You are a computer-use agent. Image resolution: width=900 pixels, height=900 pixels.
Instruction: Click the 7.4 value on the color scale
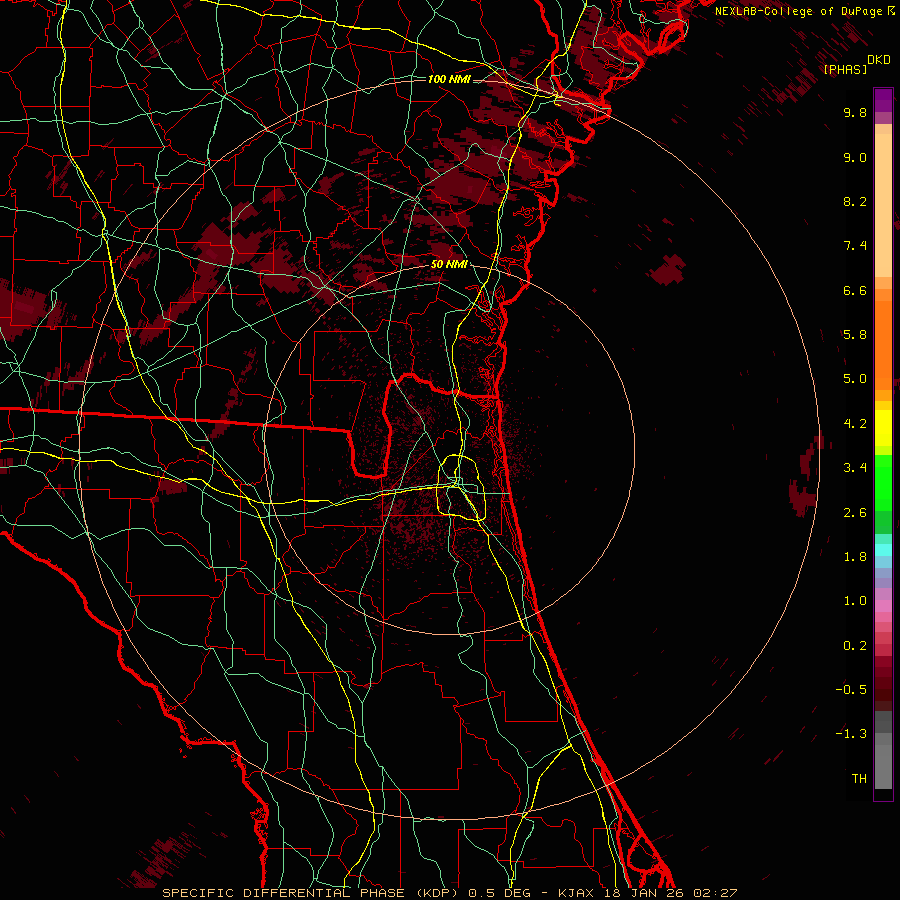click(x=855, y=246)
